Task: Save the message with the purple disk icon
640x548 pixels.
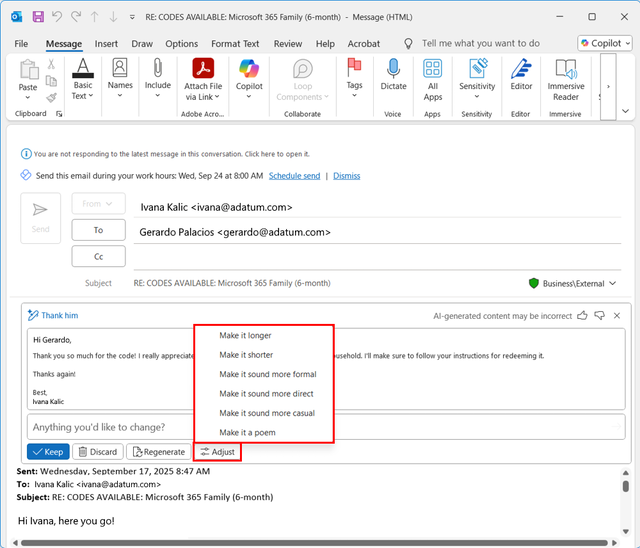Action: pos(38,17)
